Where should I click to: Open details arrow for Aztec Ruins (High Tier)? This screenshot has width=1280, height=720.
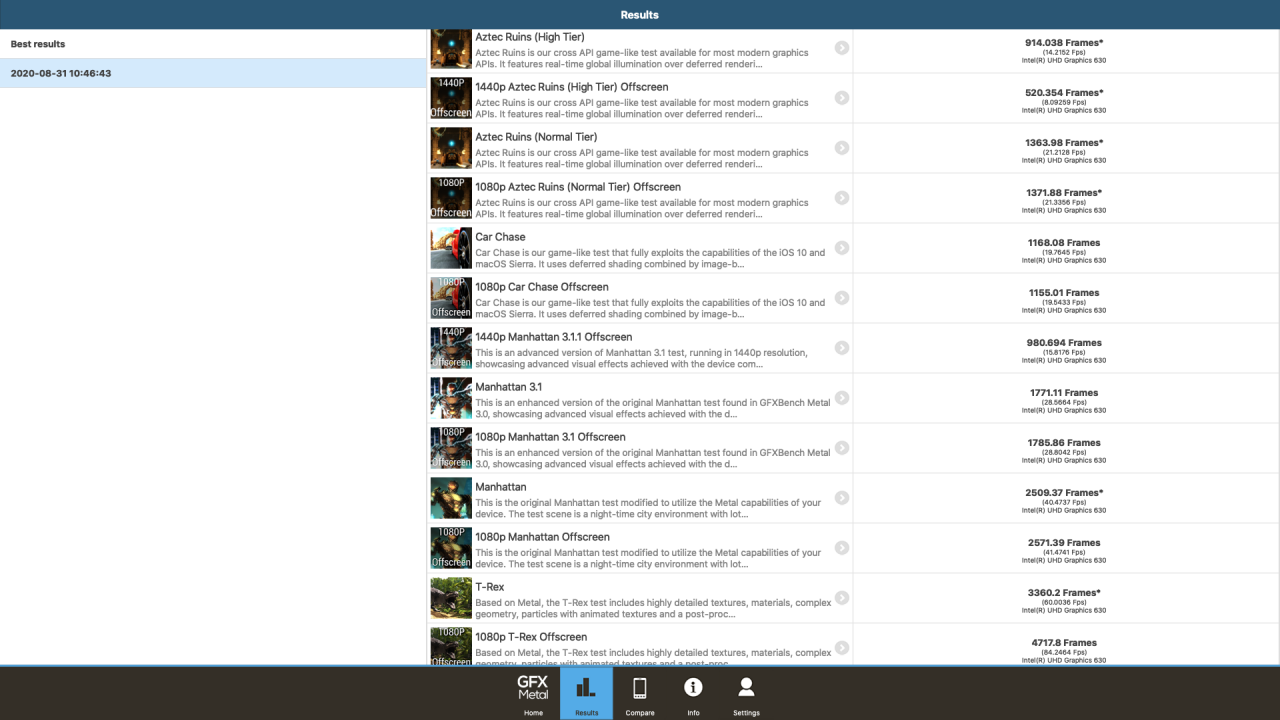(x=842, y=48)
